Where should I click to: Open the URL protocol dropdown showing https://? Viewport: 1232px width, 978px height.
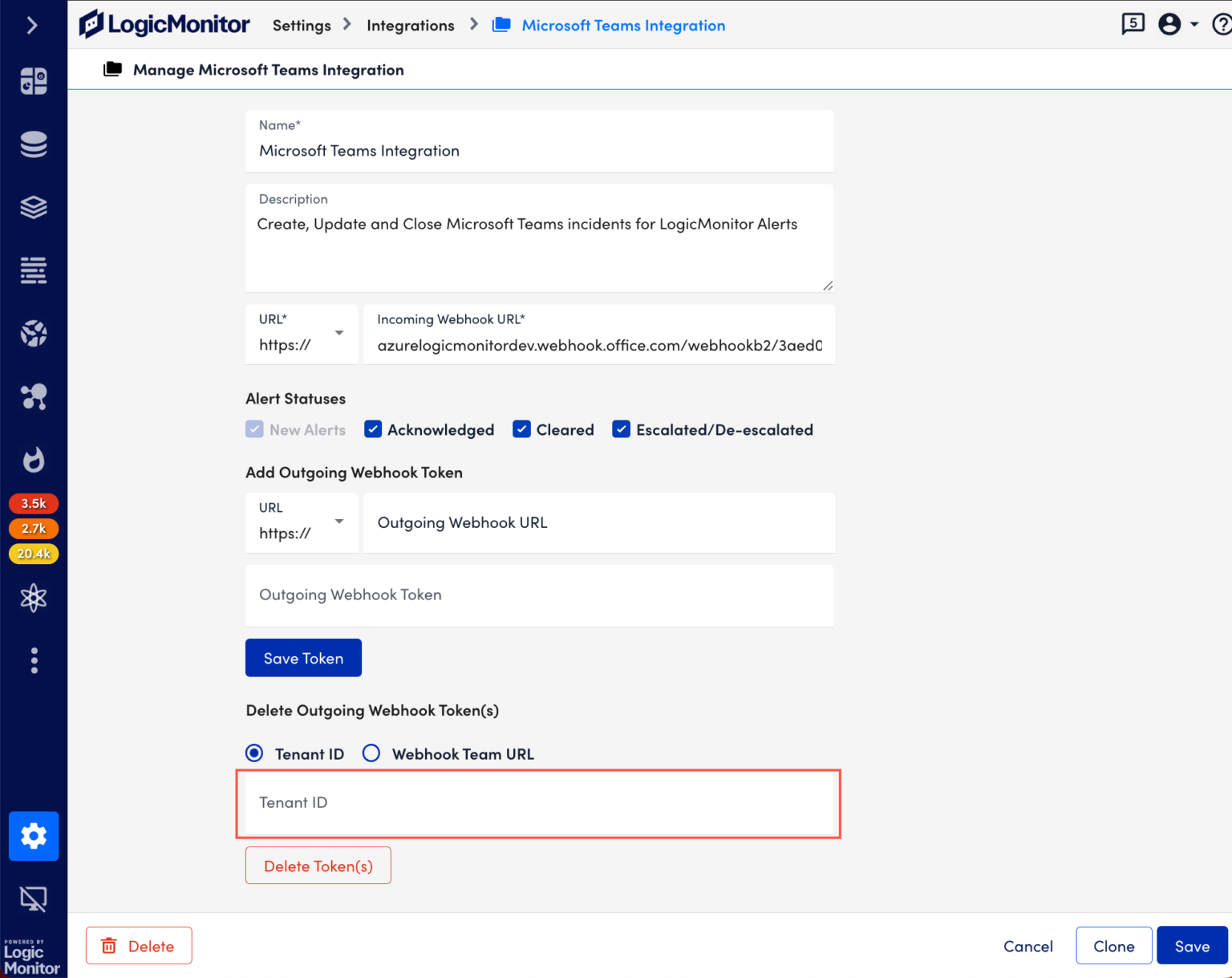[x=338, y=334]
